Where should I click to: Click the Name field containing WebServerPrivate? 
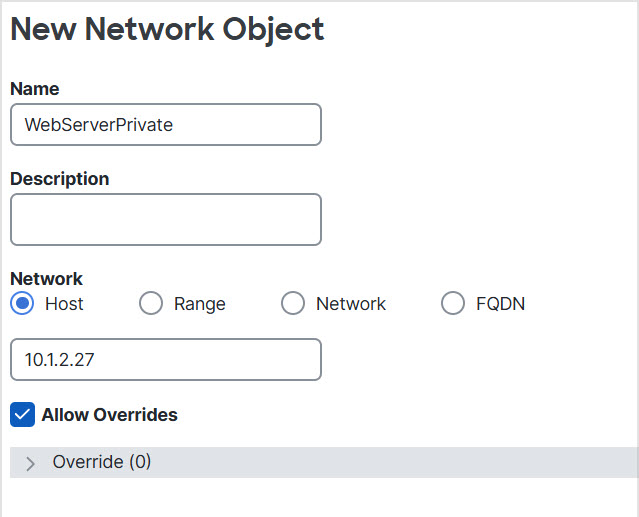165,125
